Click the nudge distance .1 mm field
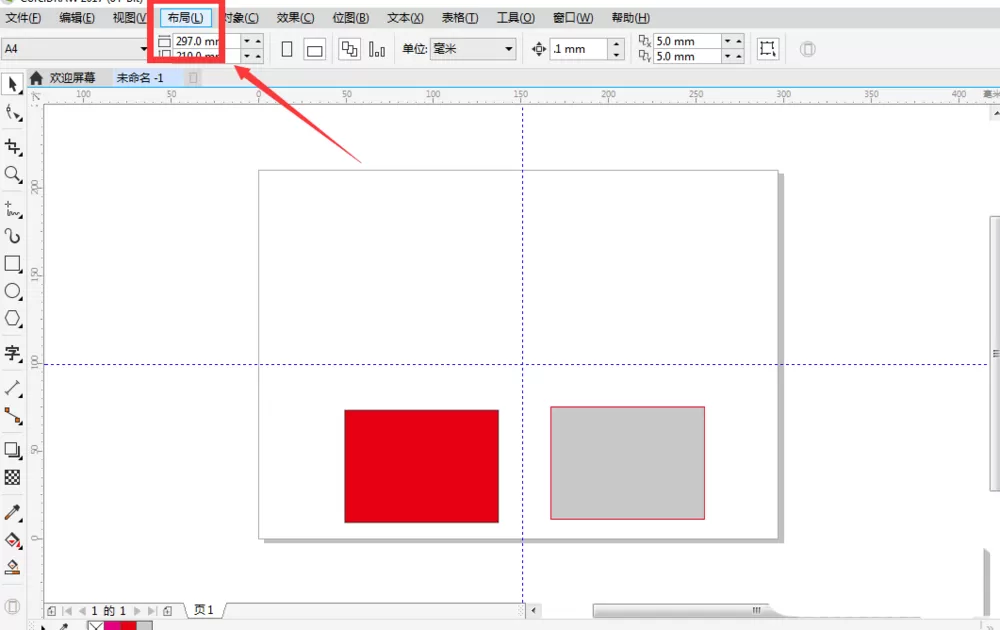Screen dimensions: 1000x630 578,49
